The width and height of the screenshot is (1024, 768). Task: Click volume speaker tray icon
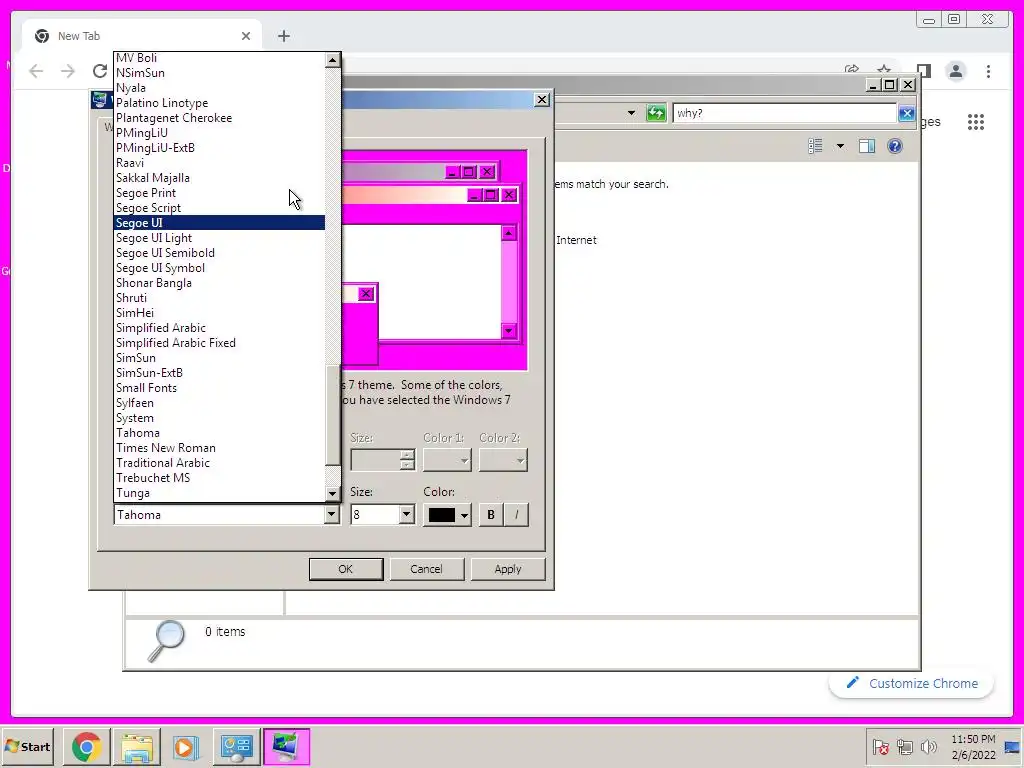928,746
